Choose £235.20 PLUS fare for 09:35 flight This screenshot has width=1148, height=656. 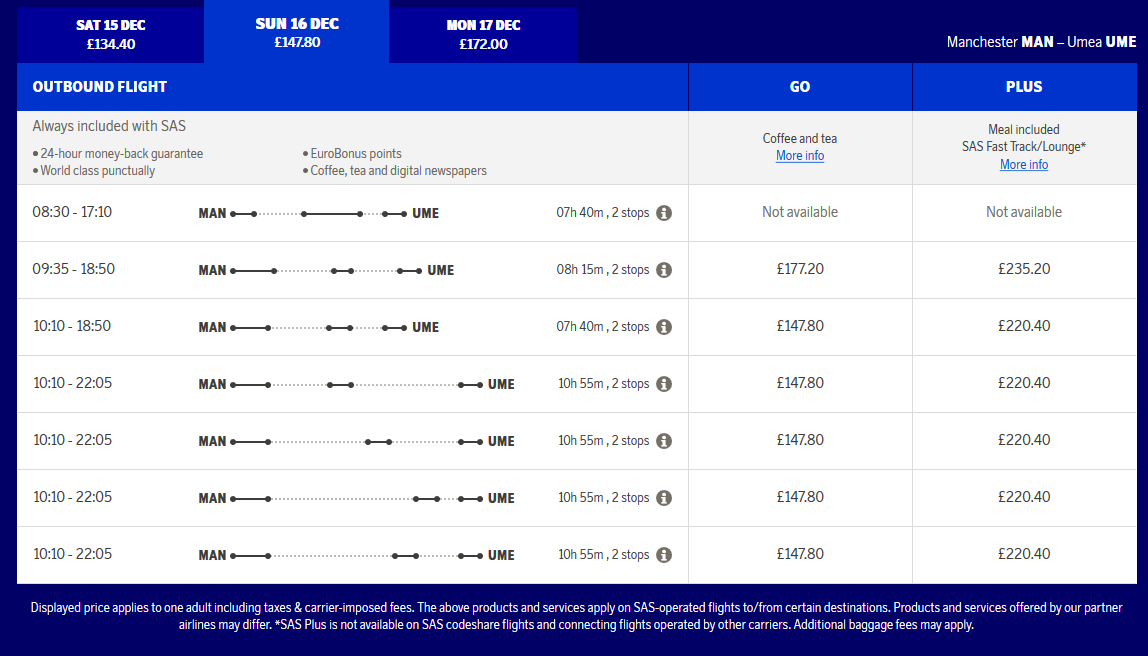[x=1024, y=269]
